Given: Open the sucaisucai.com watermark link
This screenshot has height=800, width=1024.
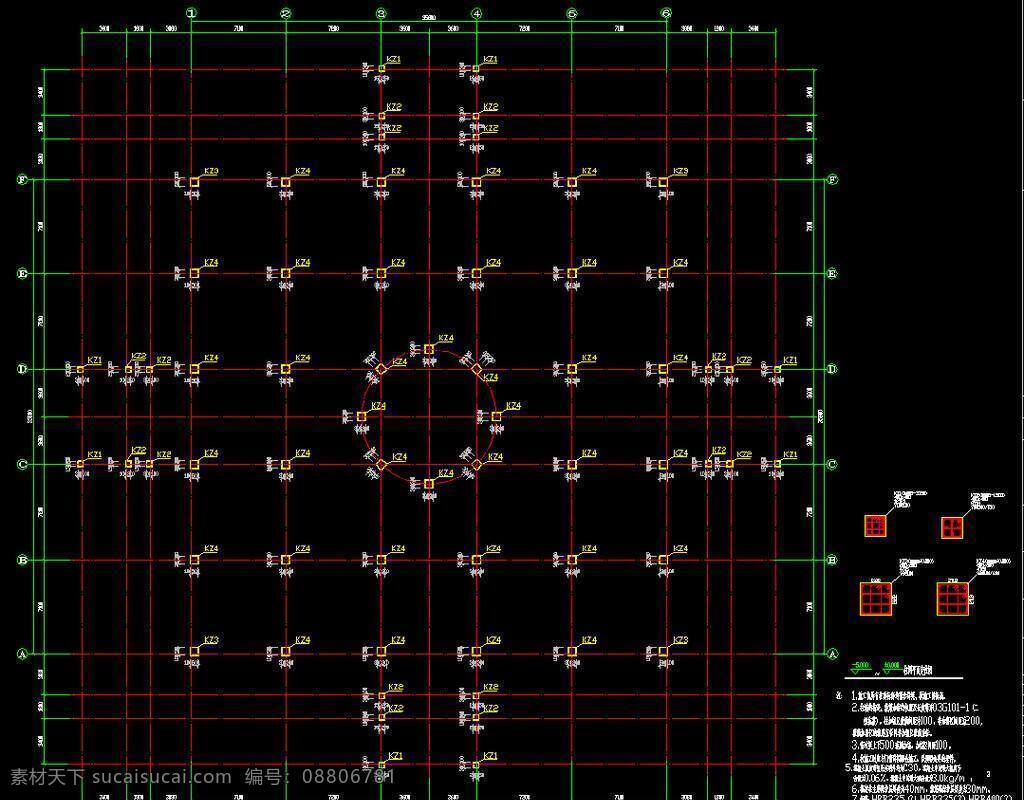Looking at the screenshot, I should pyautogui.click(x=161, y=777).
